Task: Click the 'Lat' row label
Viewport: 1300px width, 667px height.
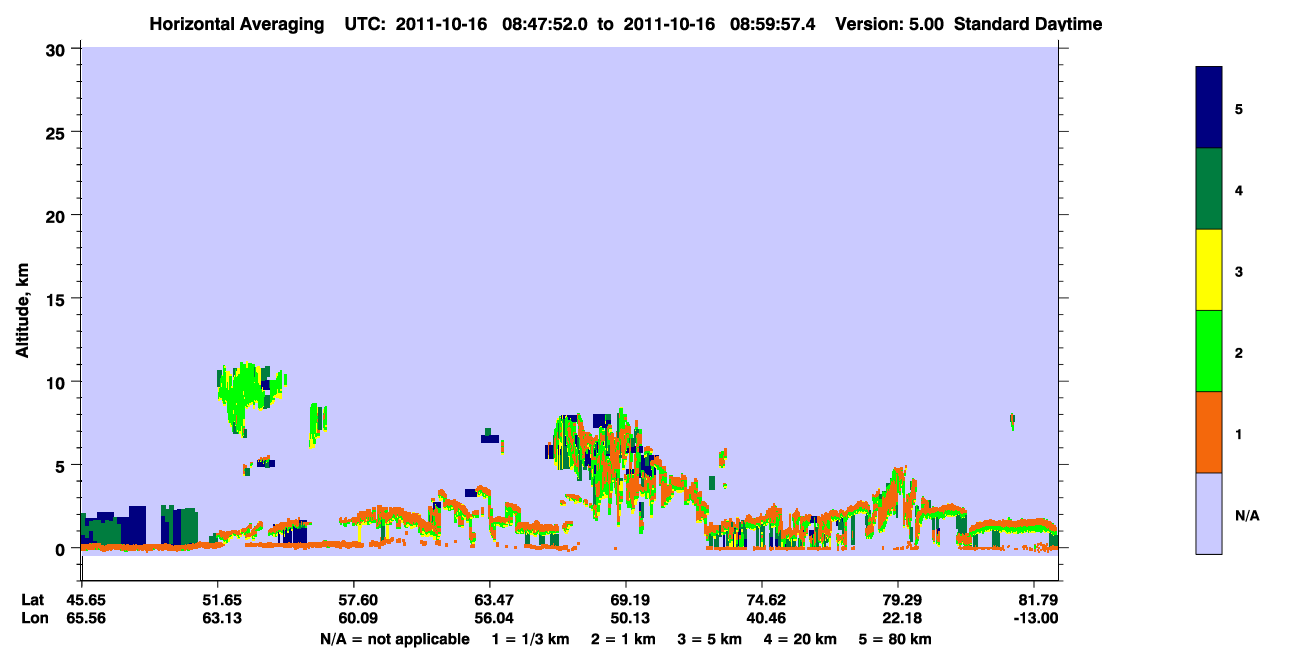Action: (33, 600)
